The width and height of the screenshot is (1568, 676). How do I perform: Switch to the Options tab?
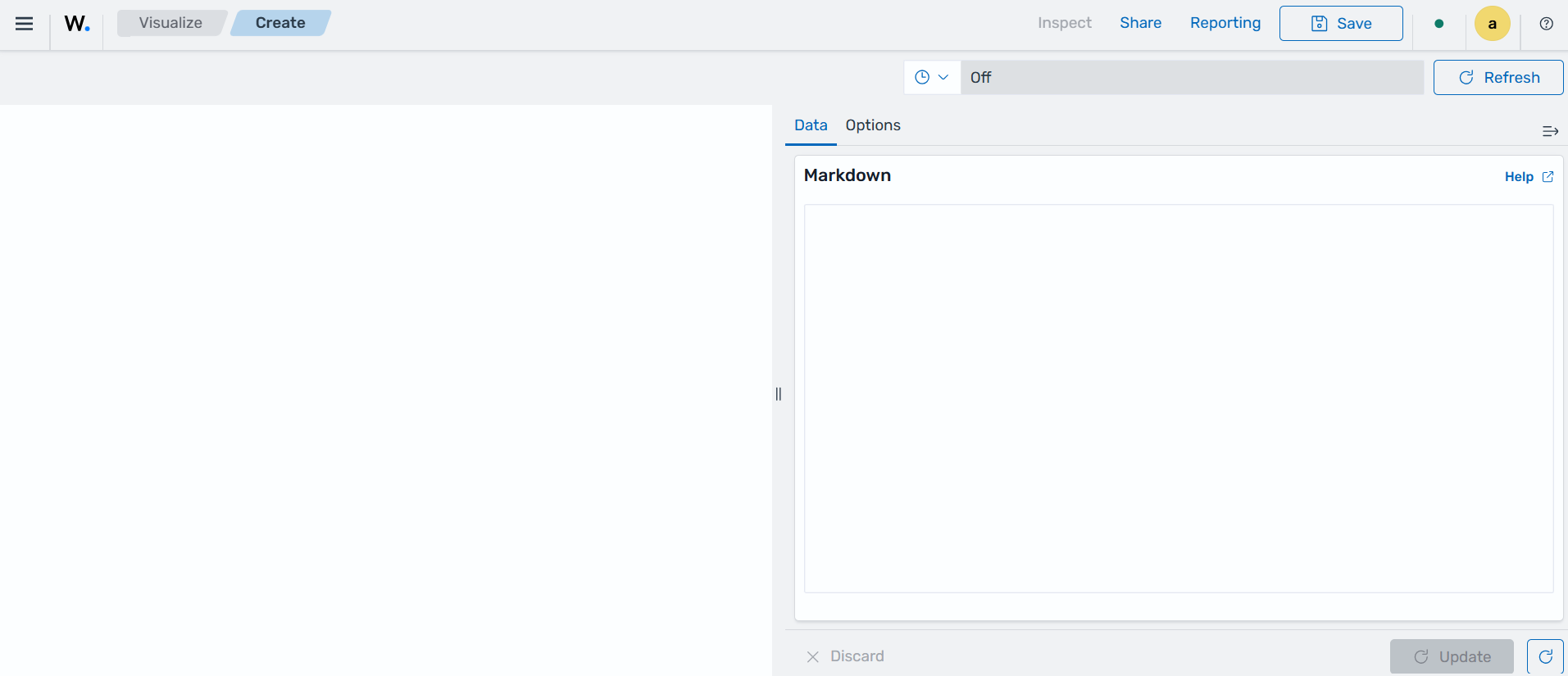(x=873, y=125)
